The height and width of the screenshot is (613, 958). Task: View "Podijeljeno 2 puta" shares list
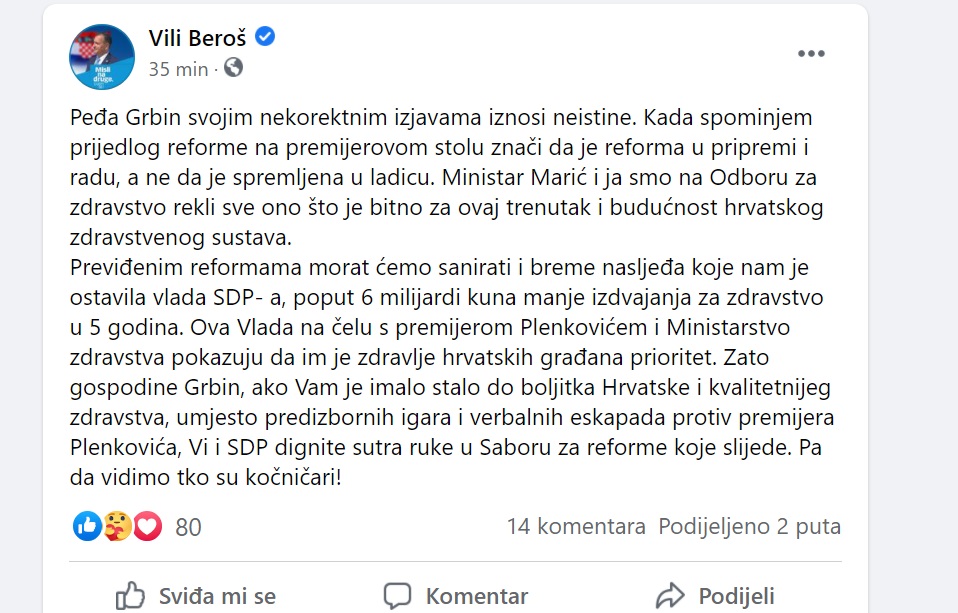[x=749, y=526]
